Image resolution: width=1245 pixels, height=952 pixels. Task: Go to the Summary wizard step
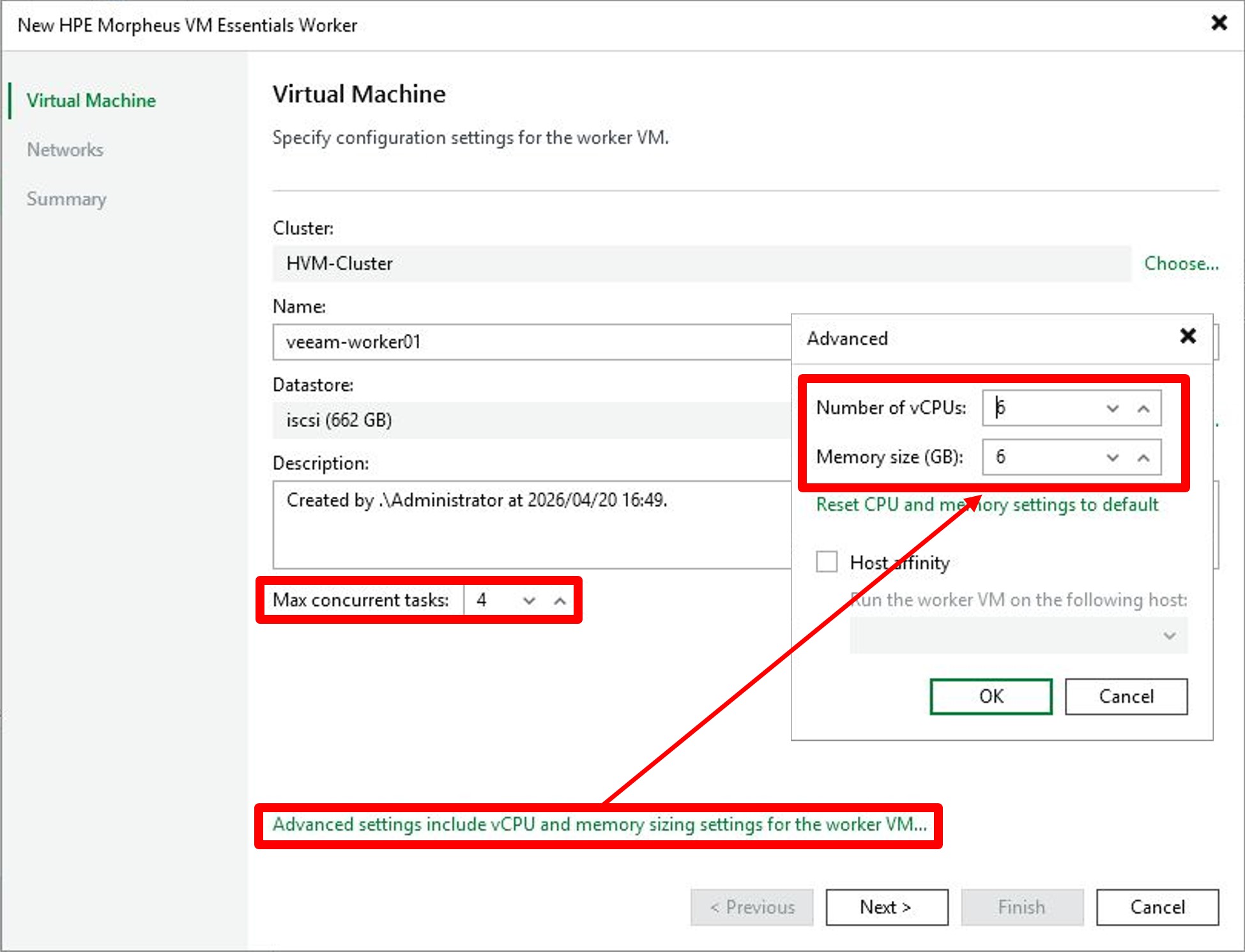pos(66,199)
